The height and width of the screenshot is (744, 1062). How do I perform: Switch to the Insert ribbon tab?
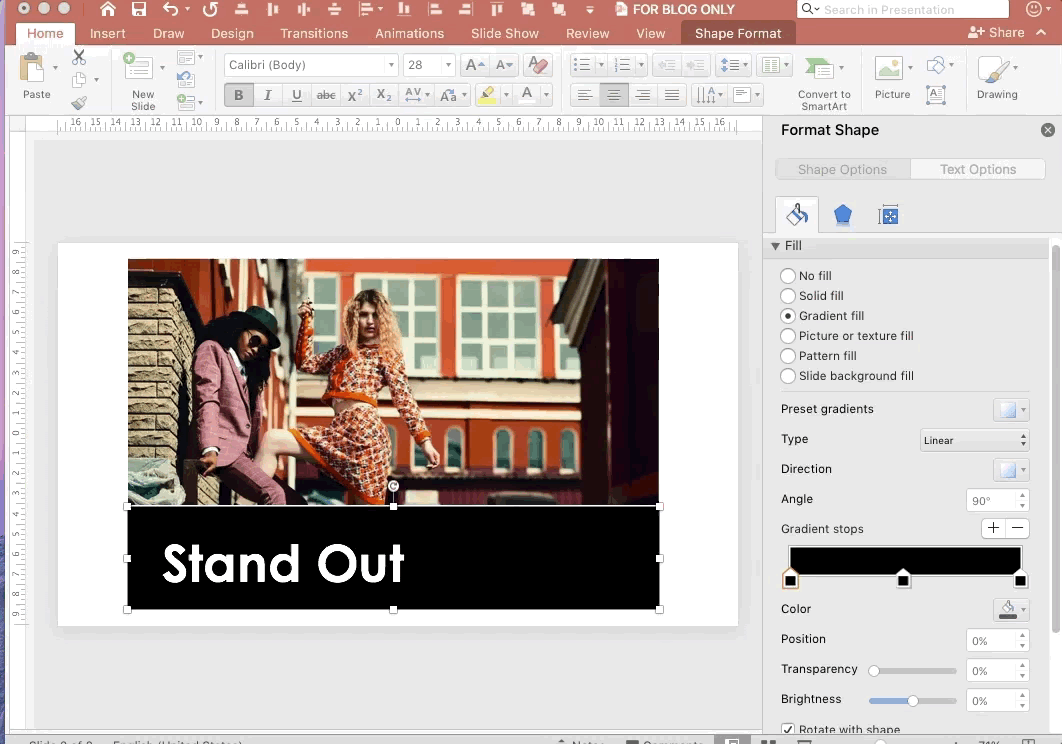click(x=108, y=33)
